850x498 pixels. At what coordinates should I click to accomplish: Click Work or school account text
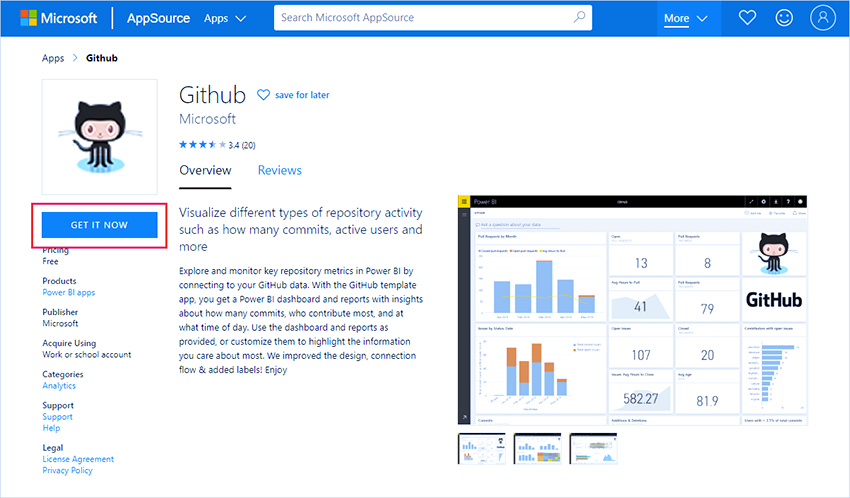coord(87,355)
